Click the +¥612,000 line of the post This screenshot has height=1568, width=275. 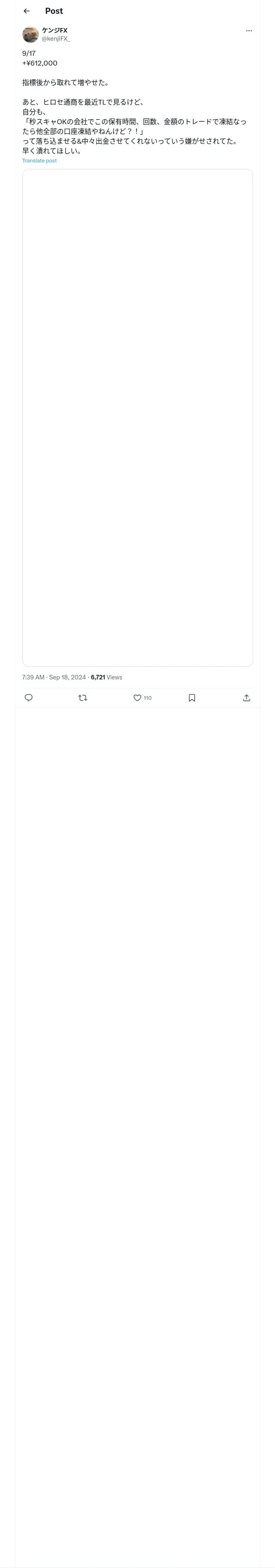(40, 64)
